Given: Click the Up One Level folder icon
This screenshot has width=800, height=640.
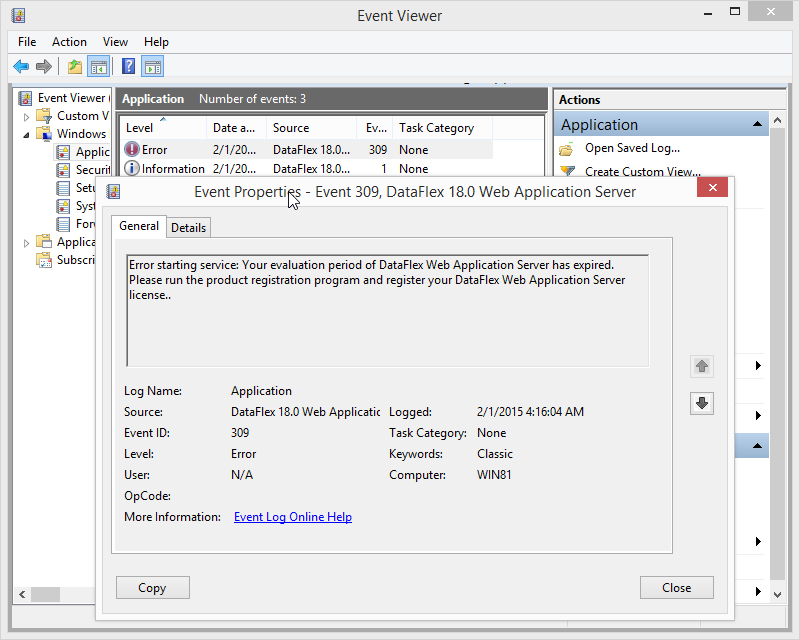Looking at the screenshot, I should [75, 66].
